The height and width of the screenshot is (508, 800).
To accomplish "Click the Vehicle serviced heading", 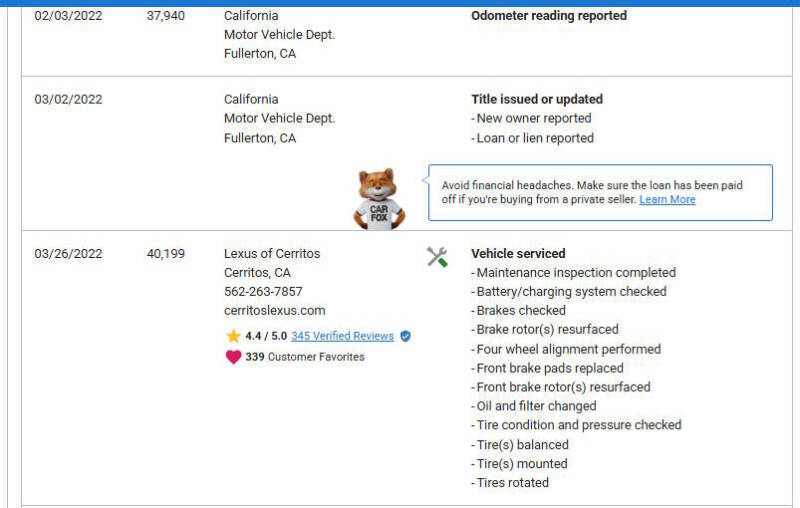I will (518, 254).
